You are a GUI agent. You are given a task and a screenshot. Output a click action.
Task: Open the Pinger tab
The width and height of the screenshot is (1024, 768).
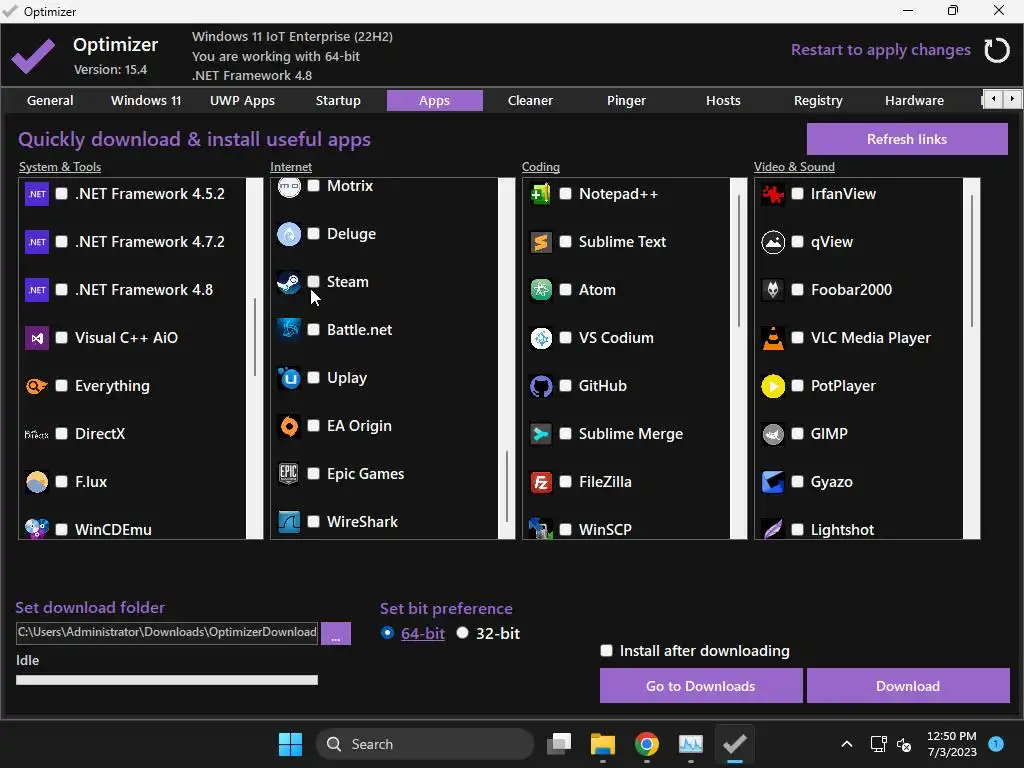(x=626, y=101)
